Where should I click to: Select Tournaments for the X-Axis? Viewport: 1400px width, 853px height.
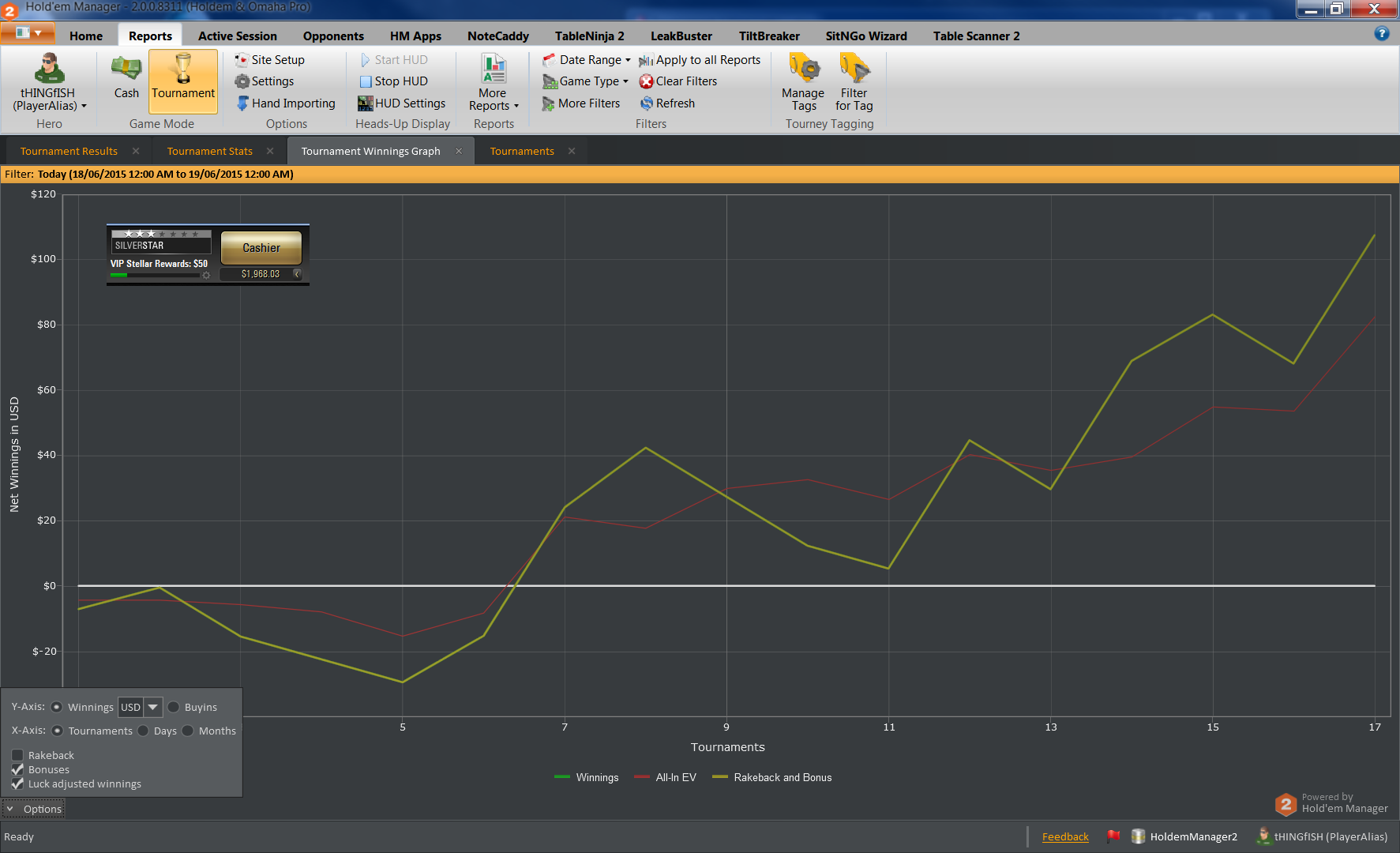click(58, 731)
